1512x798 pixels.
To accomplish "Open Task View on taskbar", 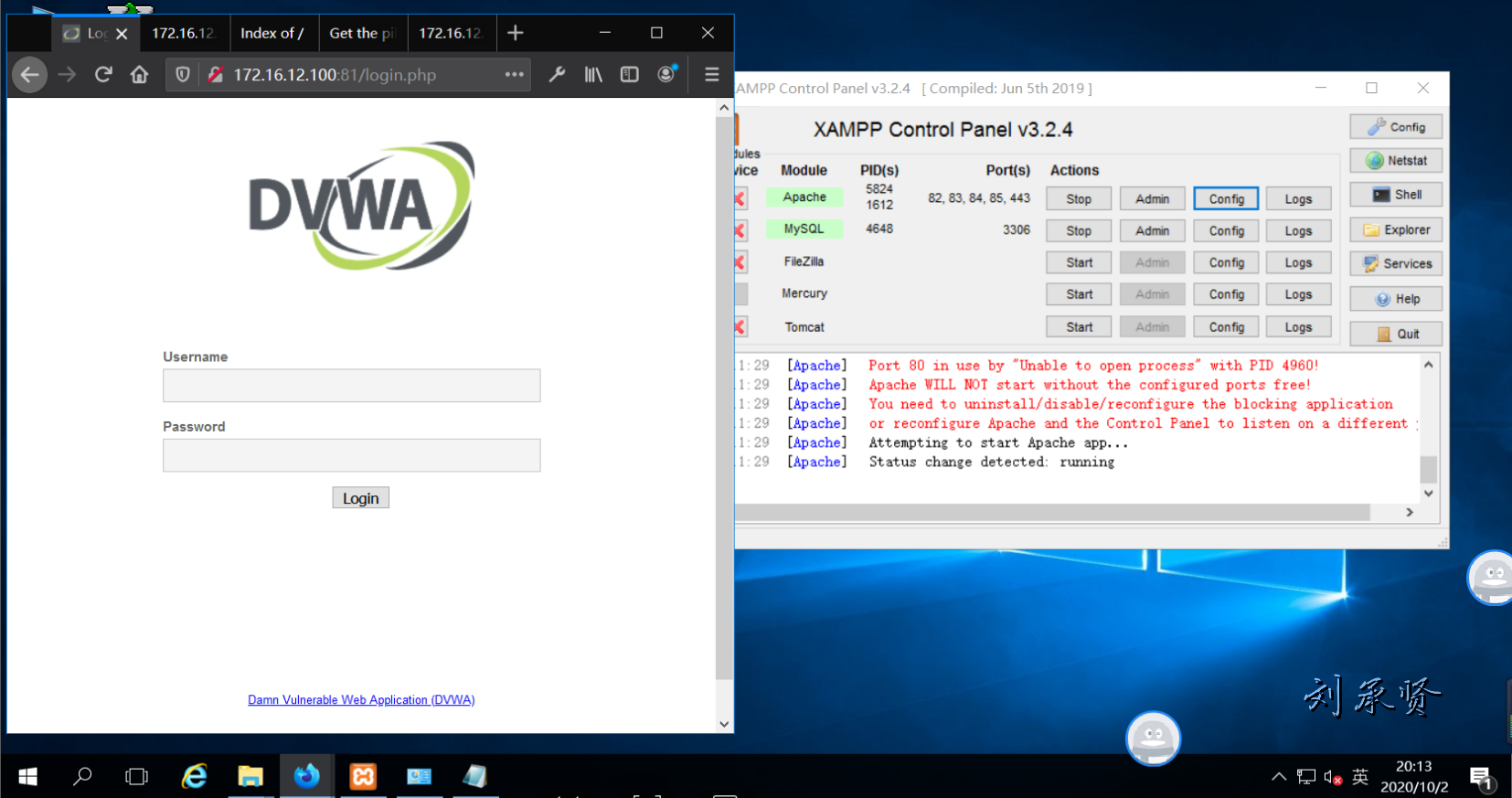I will click(136, 776).
